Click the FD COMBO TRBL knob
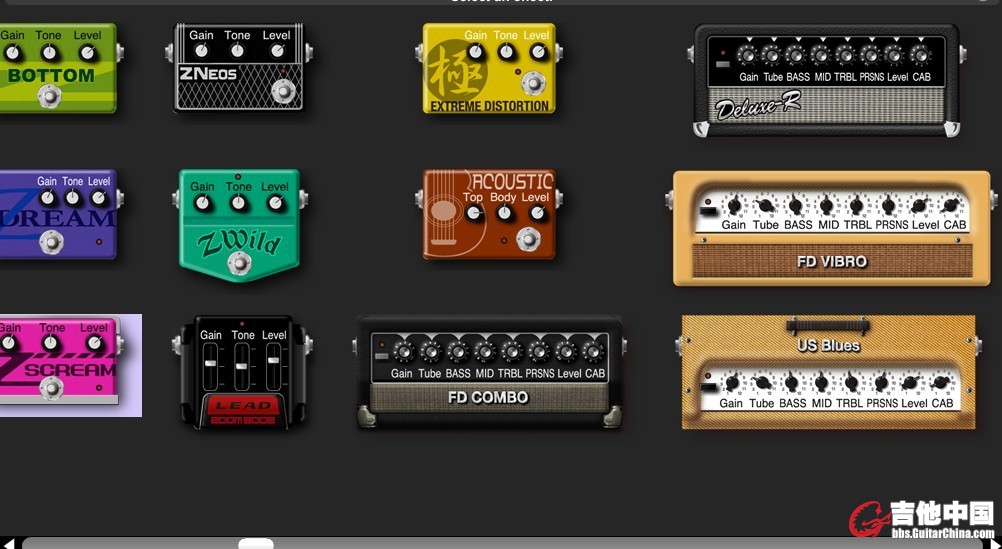Viewport: 1002px width, 549px height. 511,351
